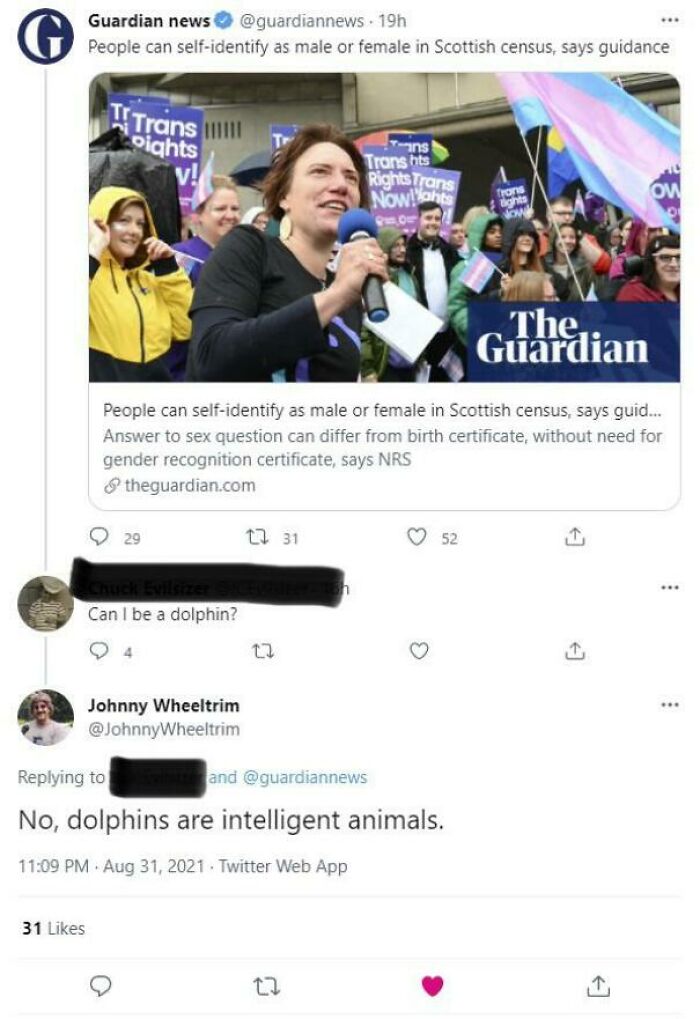The width and height of the screenshot is (700, 1019).
Task: Retweet Chuck Evilsizer's reply
Action: (264, 651)
